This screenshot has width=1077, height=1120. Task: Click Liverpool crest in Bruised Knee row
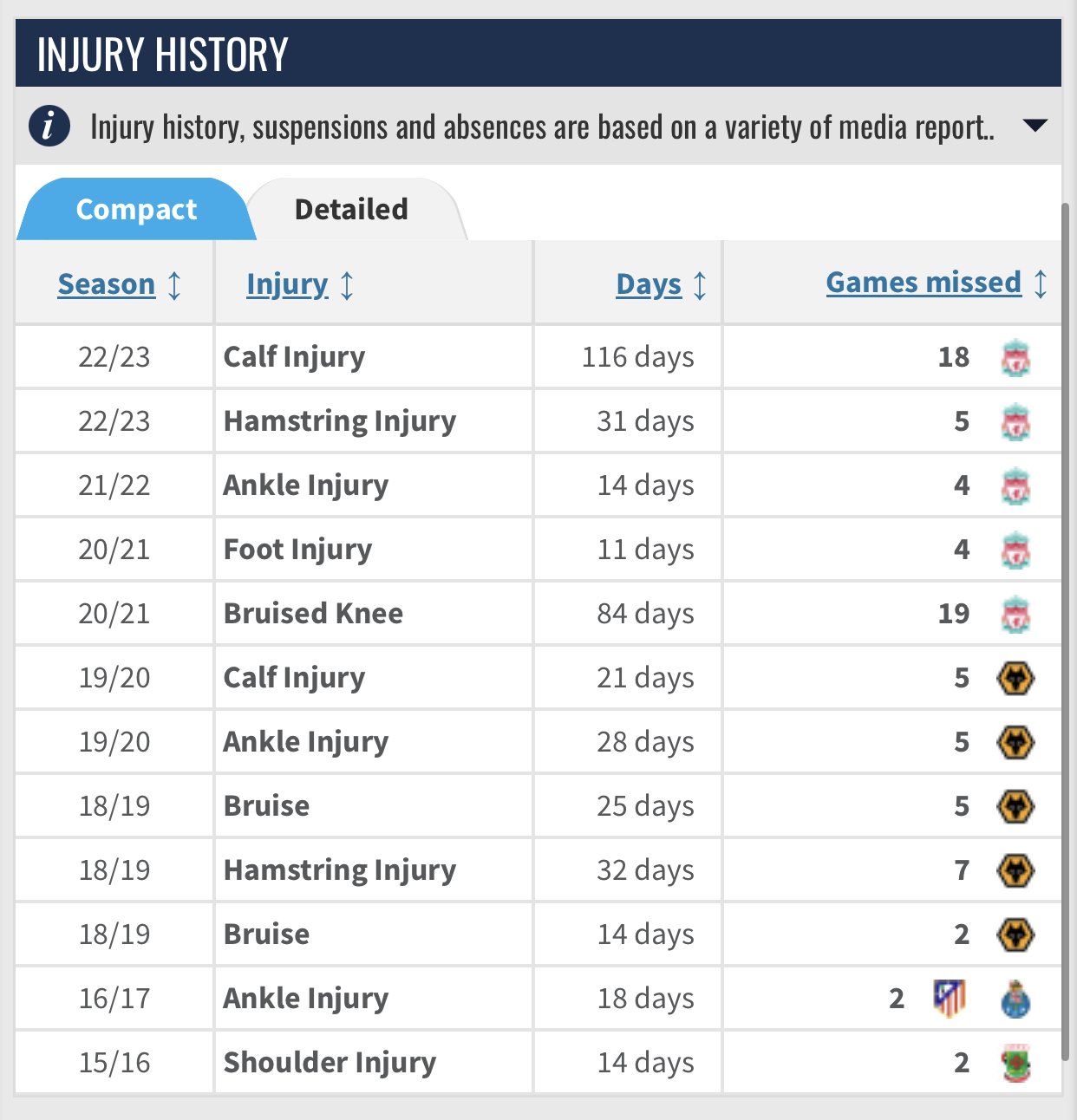click(1015, 615)
